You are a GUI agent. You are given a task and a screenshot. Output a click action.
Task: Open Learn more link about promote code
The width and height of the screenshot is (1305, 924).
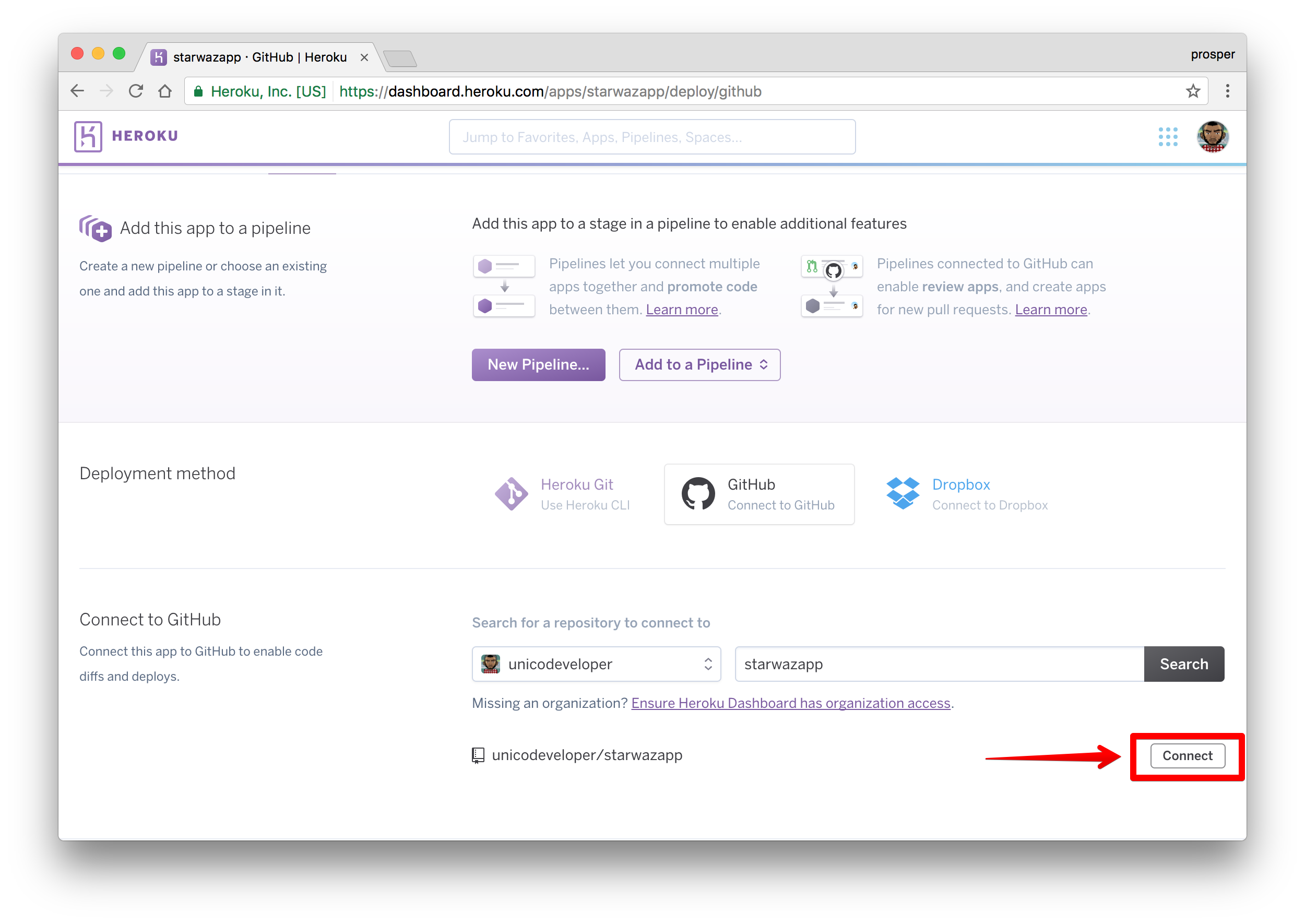point(682,310)
